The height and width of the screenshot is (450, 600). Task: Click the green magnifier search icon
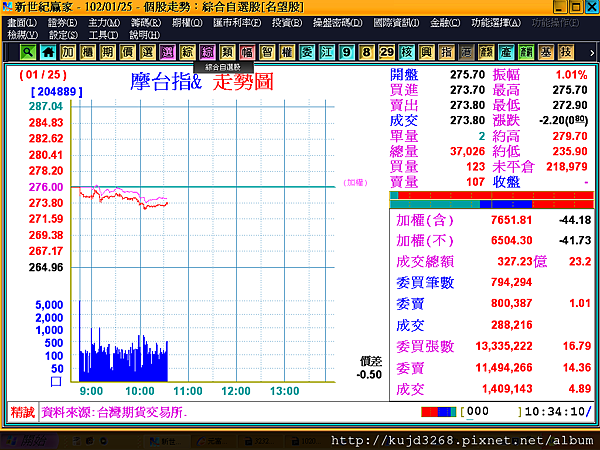click(28, 52)
